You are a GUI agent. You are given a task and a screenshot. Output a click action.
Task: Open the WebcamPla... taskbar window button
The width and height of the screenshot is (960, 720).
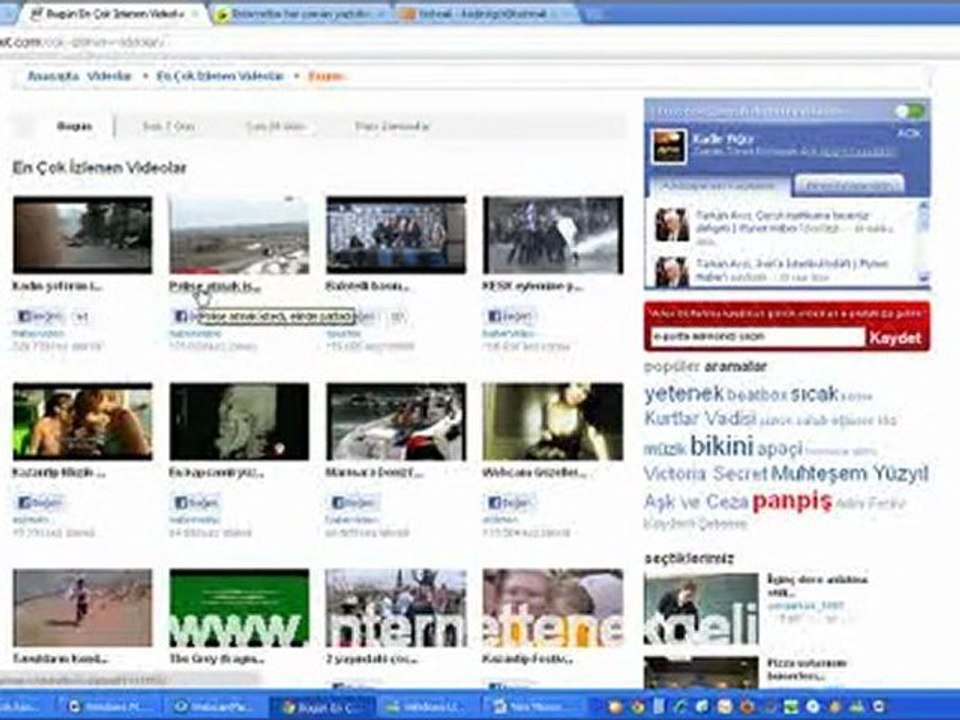(x=214, y=707)
